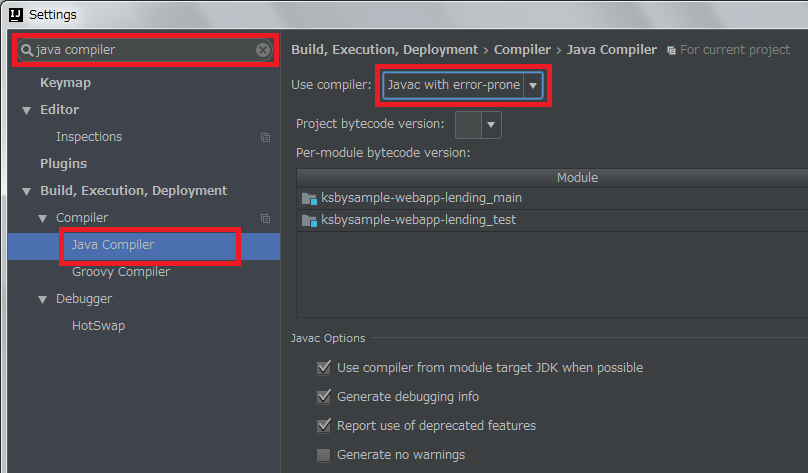Collapse the Editor tree node
808x473 pixels.
pos(27,110)
